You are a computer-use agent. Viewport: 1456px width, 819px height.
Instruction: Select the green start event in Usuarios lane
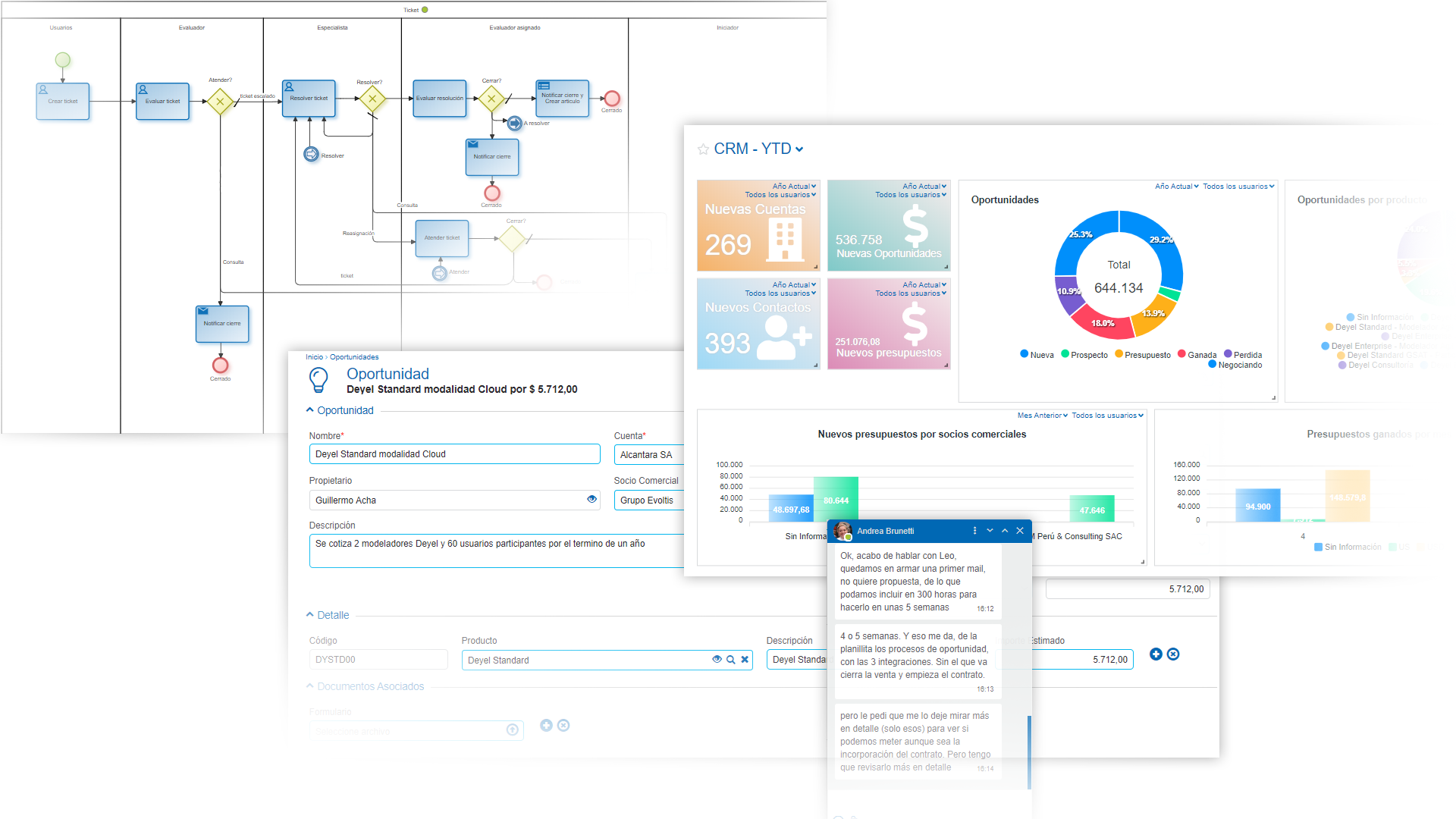coord(63,60)
